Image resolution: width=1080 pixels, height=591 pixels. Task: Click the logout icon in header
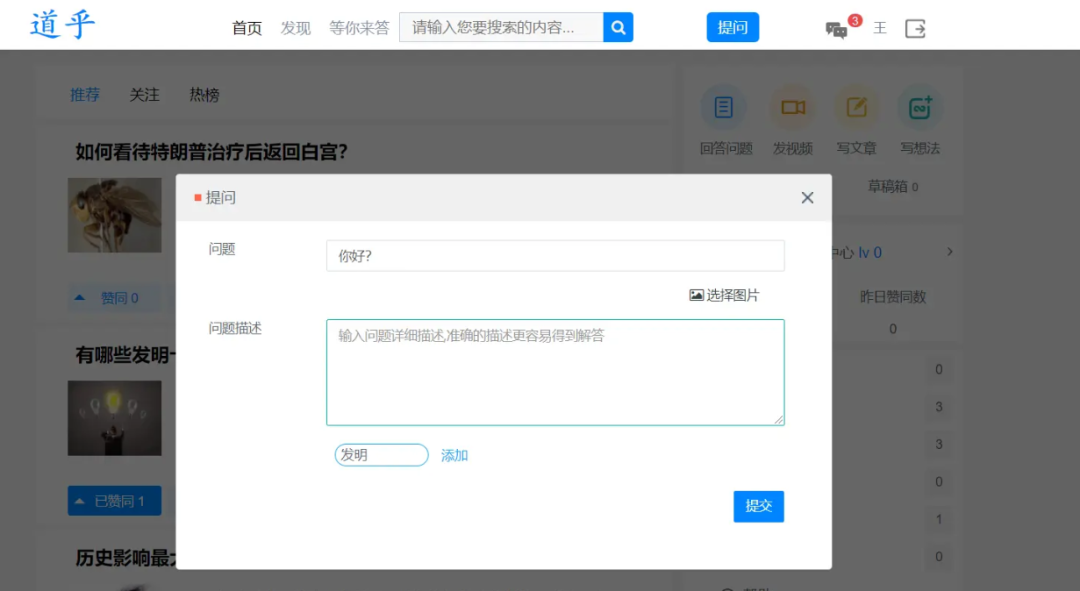915,28
